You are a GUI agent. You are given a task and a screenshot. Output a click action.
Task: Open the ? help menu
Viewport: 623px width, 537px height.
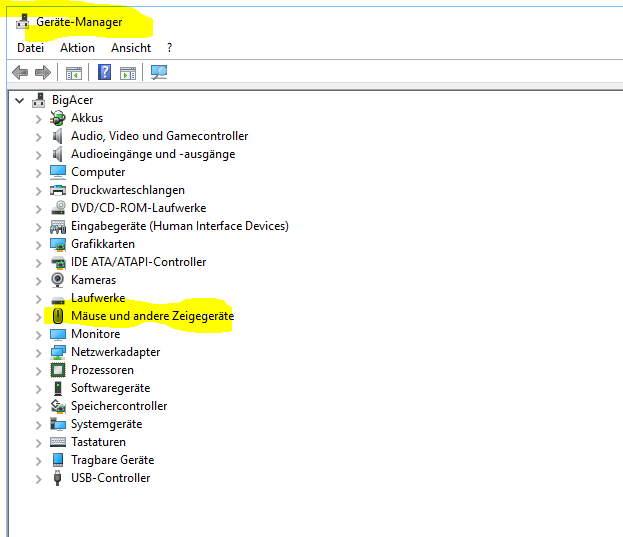[x=170, y=48]
